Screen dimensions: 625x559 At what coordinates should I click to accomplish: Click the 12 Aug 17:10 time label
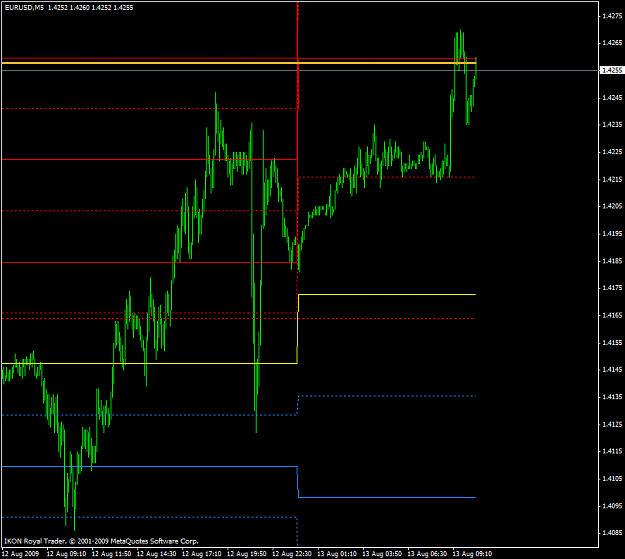pyautogui.click(x=201, y=554)
